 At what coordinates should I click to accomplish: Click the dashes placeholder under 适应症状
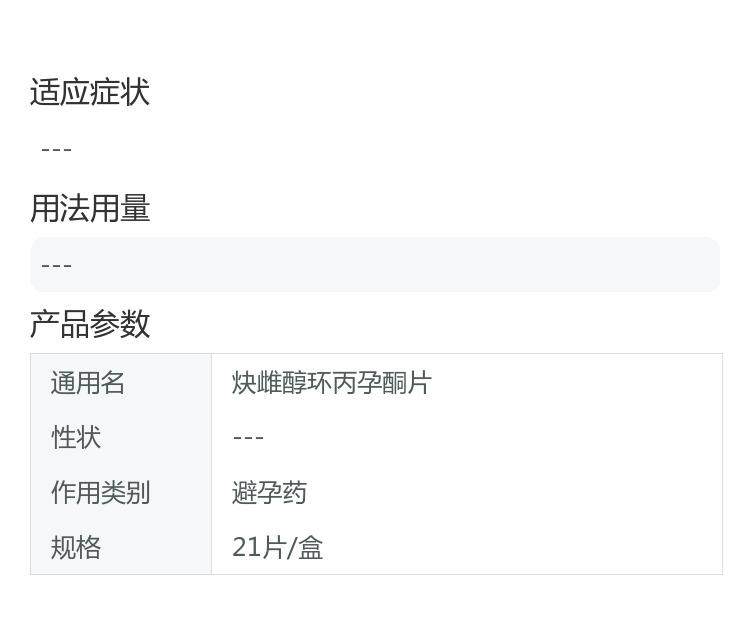pyautogui.click(x=56, y=149)
